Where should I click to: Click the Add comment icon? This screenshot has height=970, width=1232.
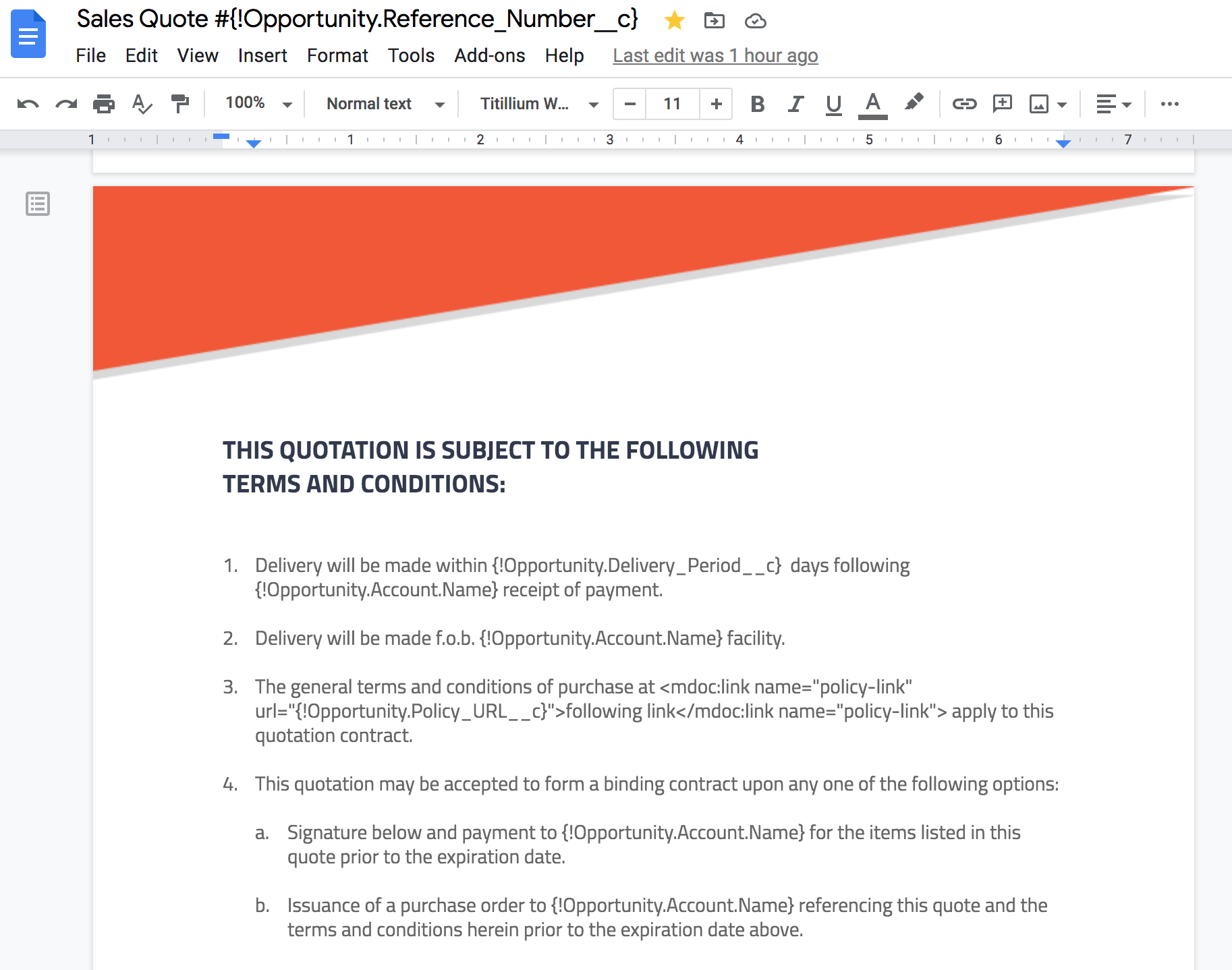pos(1003,104)
